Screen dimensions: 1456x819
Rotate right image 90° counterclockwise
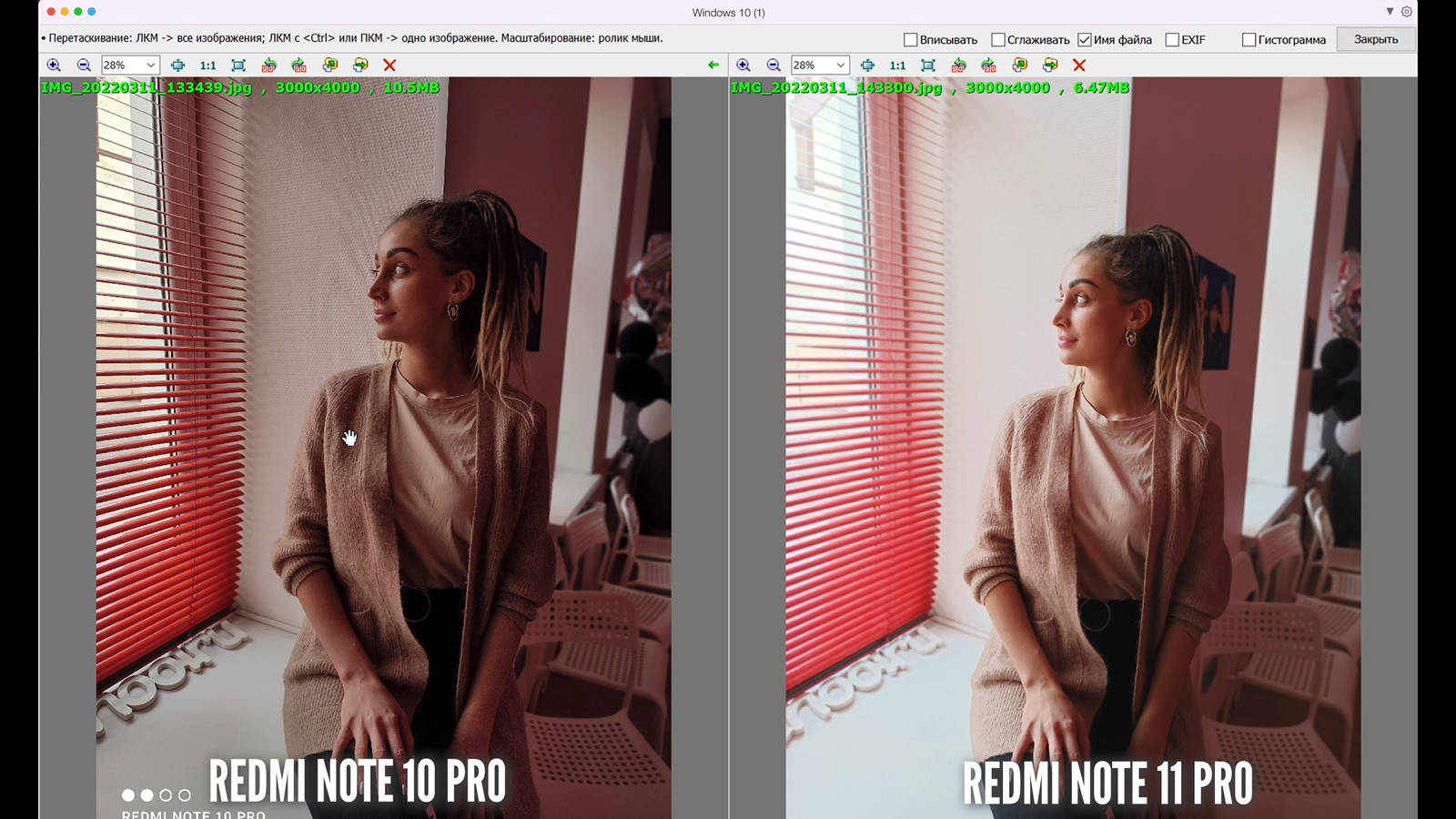[958, 66]
